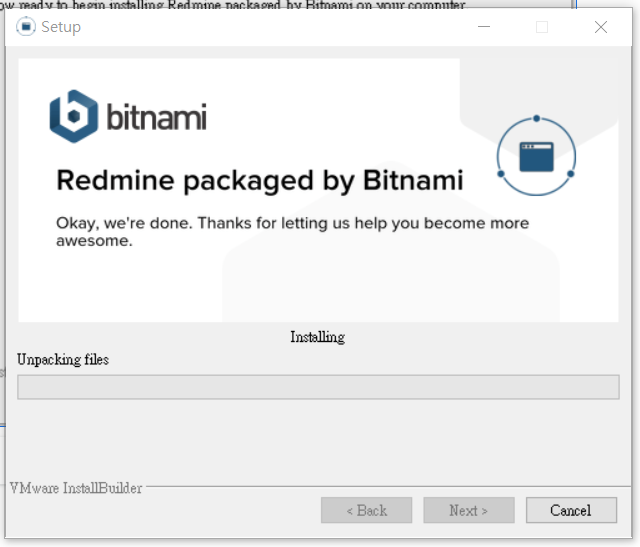Screen dimensions: 640x547
Task: Close the Setup window
Action: pyautogui.click(x=601, y=27)
